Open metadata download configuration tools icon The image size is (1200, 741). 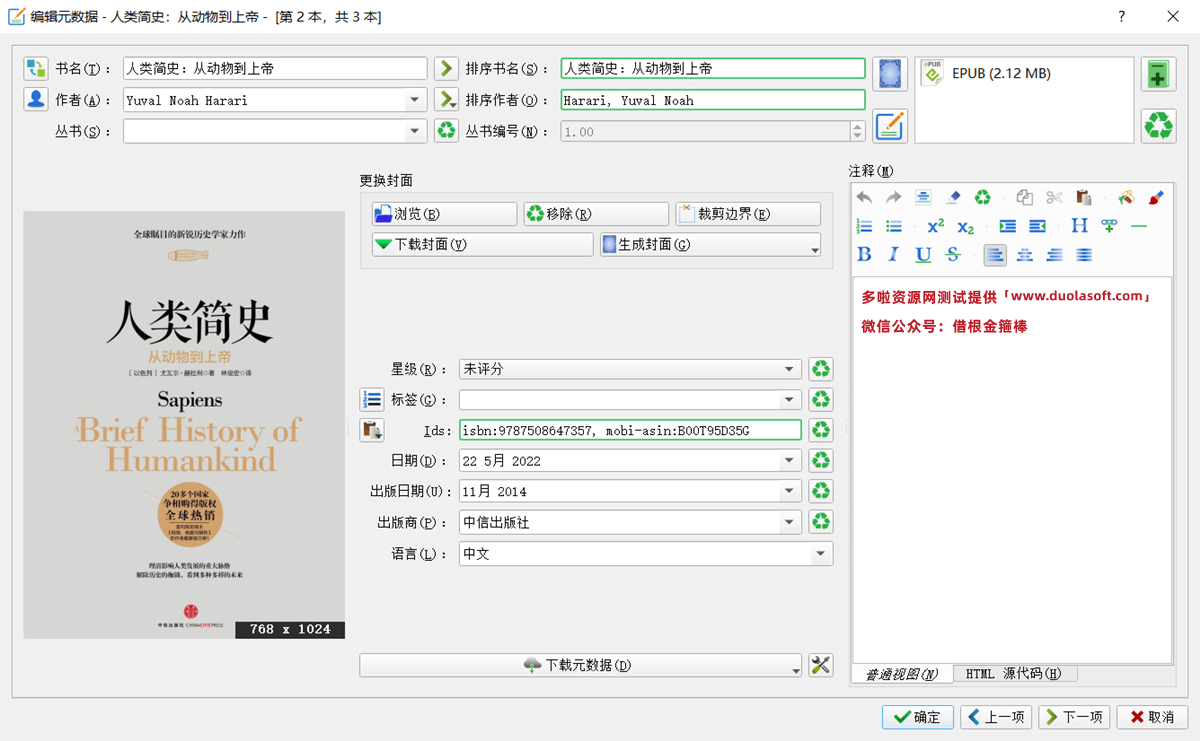[821, 665]
